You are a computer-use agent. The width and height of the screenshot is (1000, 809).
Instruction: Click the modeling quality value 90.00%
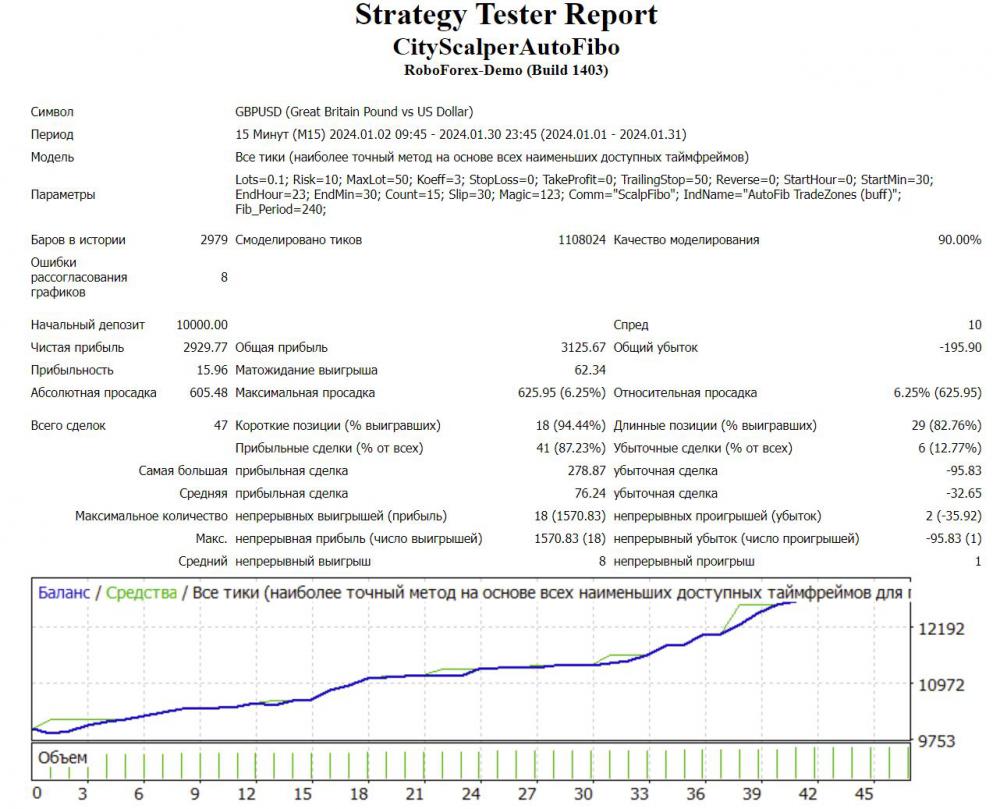coord(959,240)
